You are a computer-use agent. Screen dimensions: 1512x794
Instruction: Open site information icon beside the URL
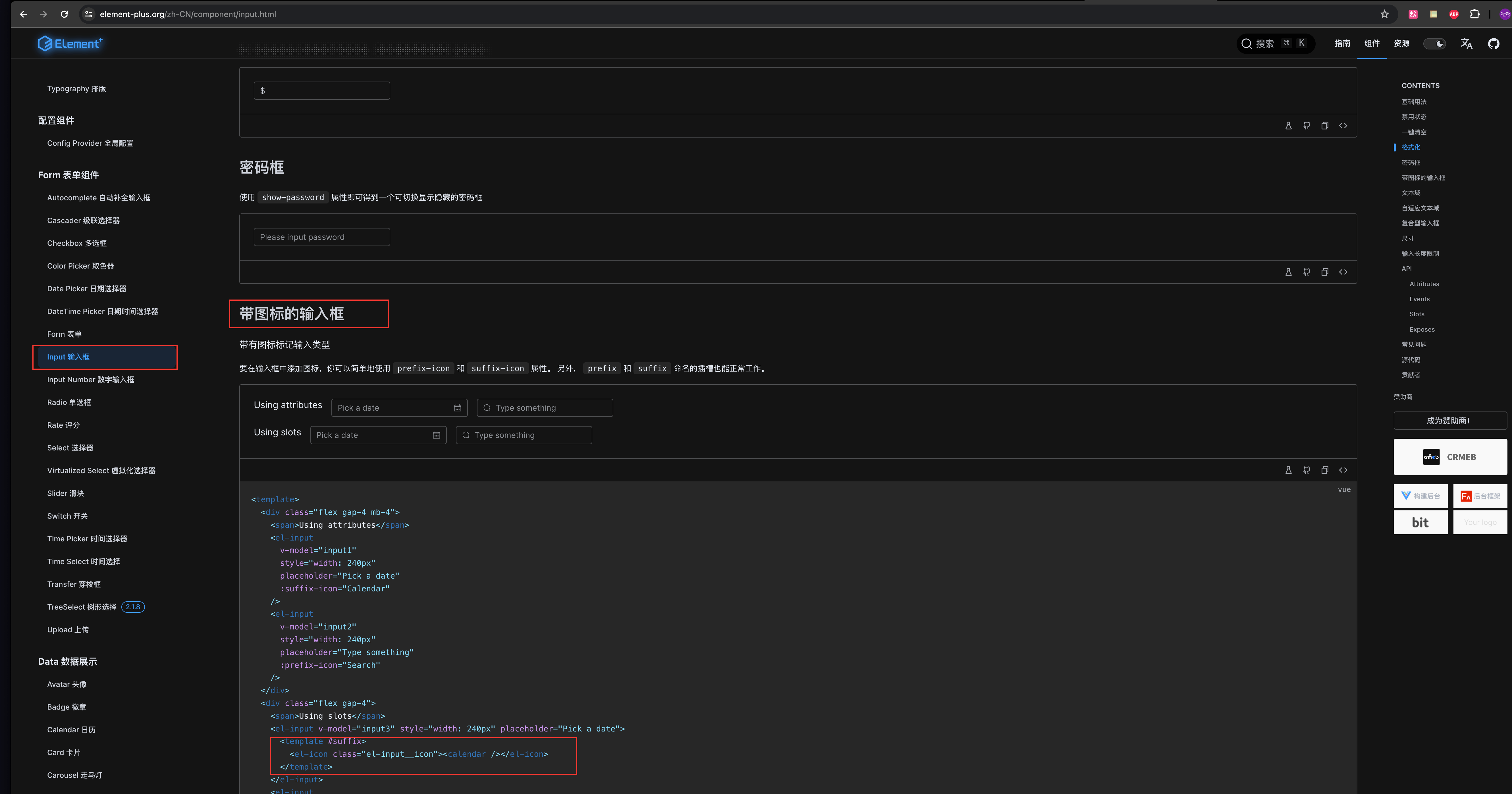coord(89,14)
